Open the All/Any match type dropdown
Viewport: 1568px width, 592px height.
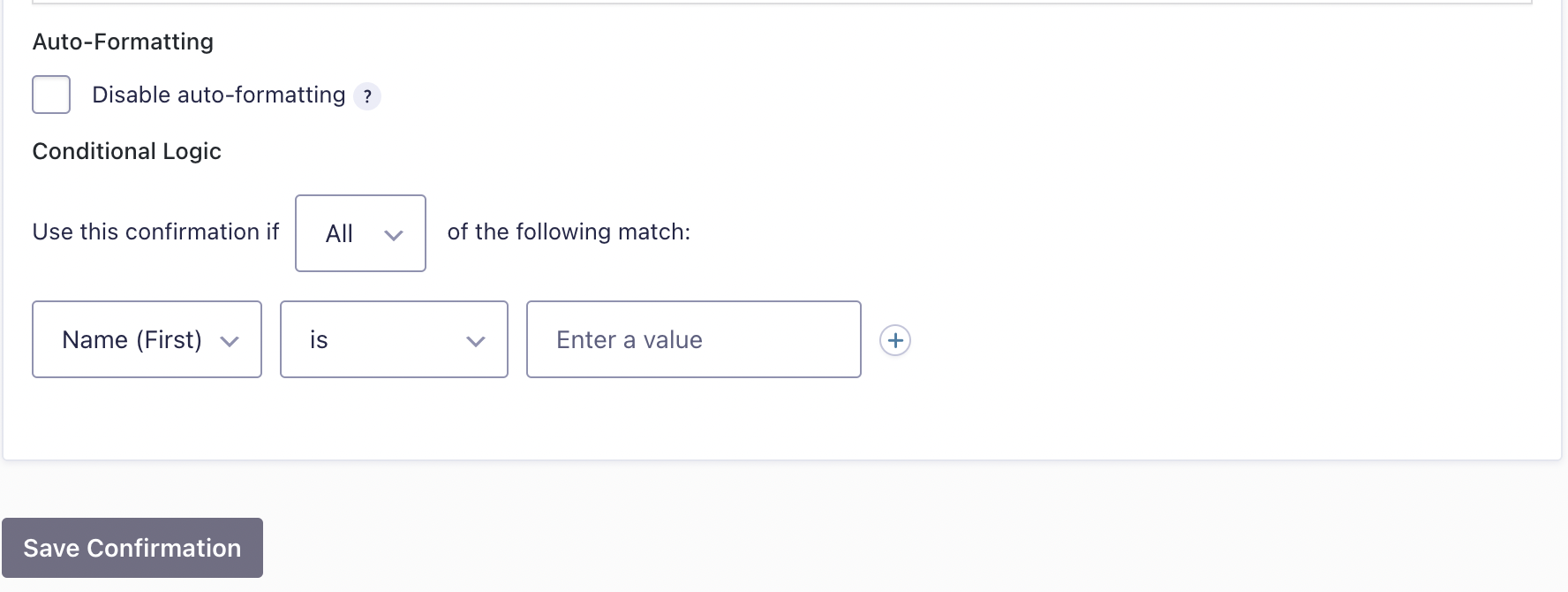click(x=360, y=233)
